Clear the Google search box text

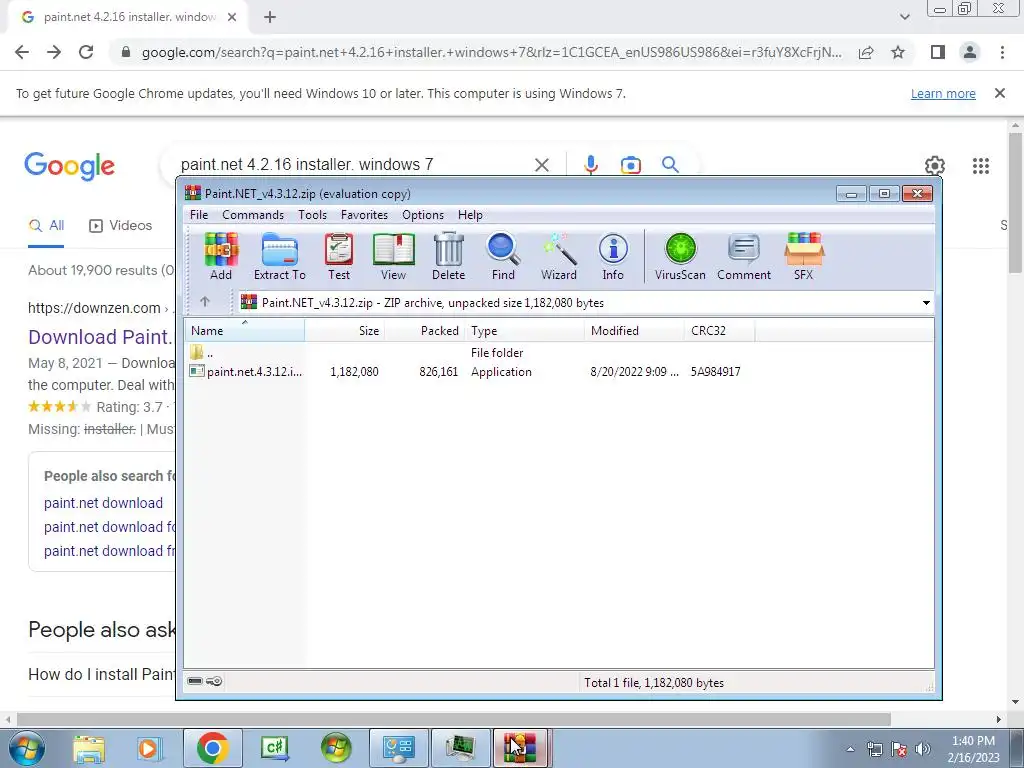click(x=541, y=165)
